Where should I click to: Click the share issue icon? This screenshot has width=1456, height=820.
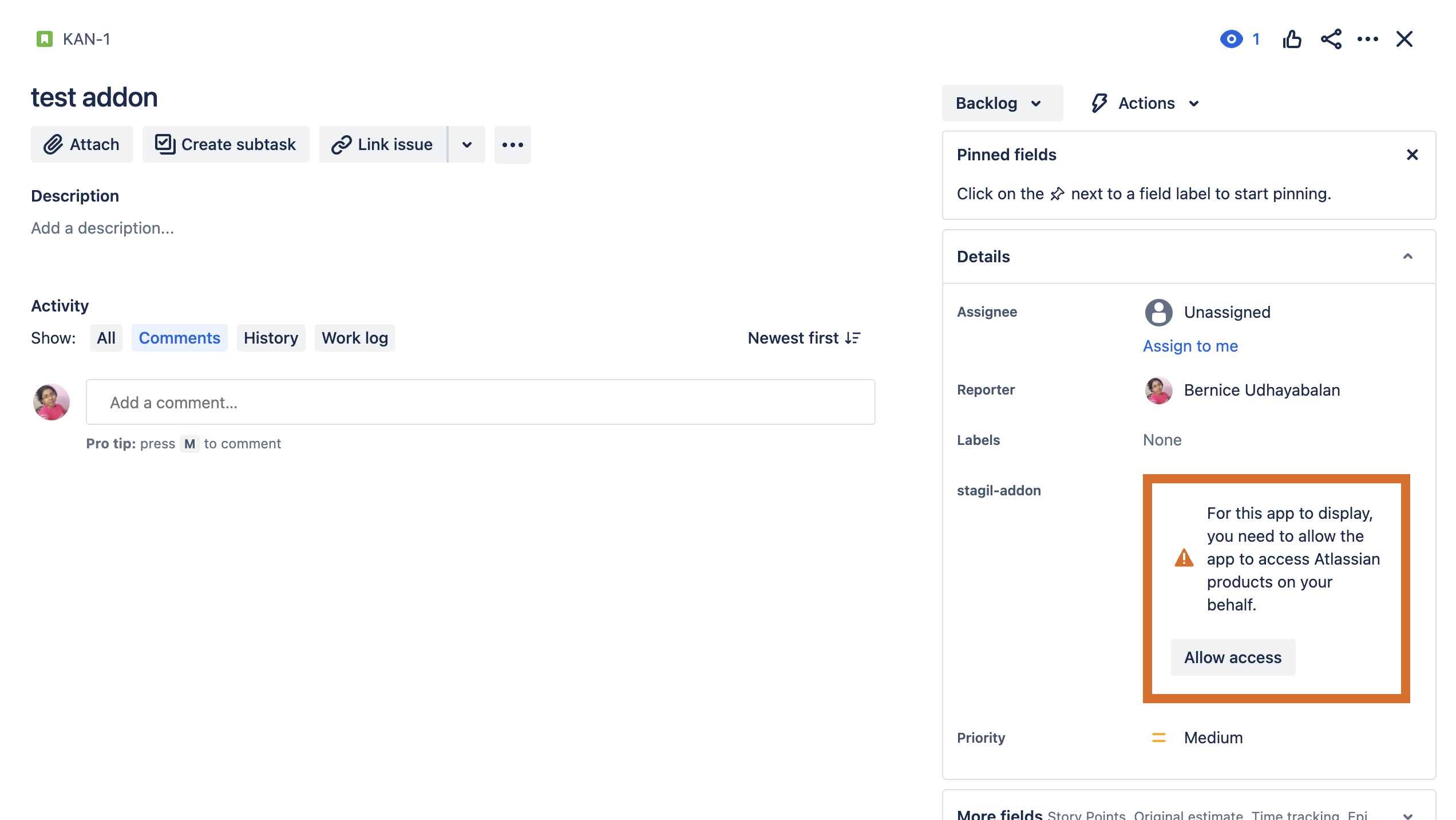pos(1331,39)
